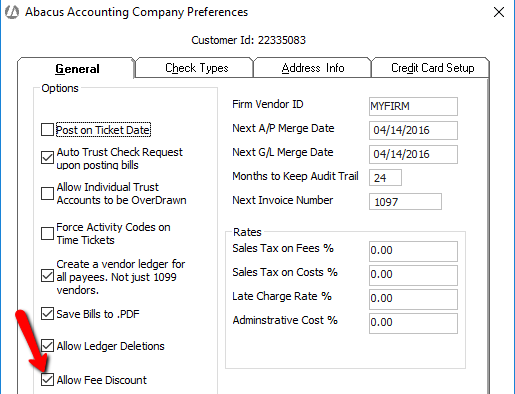Click the Firm Vendor ID field
The height and width of the screenshot is (394, 515).
click(x=413, y=106)
